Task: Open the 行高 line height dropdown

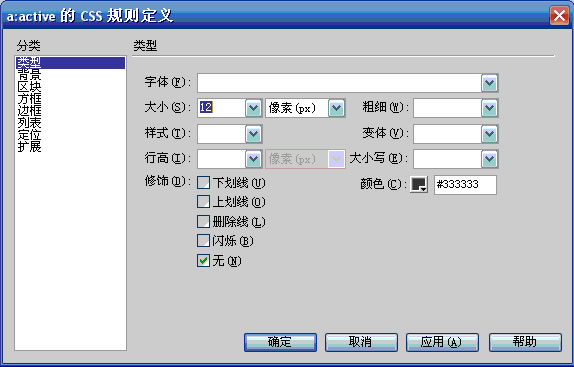Action: pos(253,159)
